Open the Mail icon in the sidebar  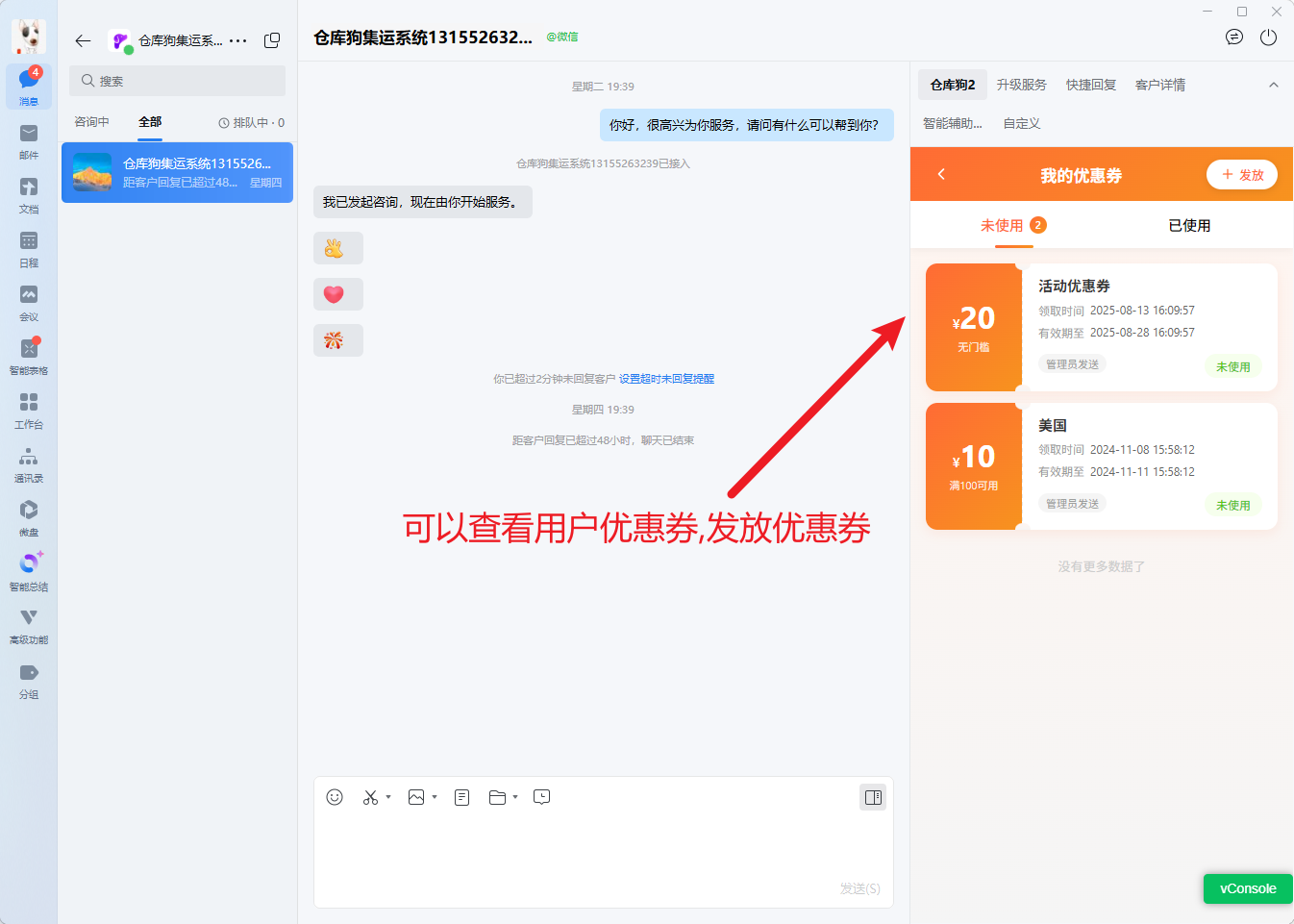coord(29,140)
